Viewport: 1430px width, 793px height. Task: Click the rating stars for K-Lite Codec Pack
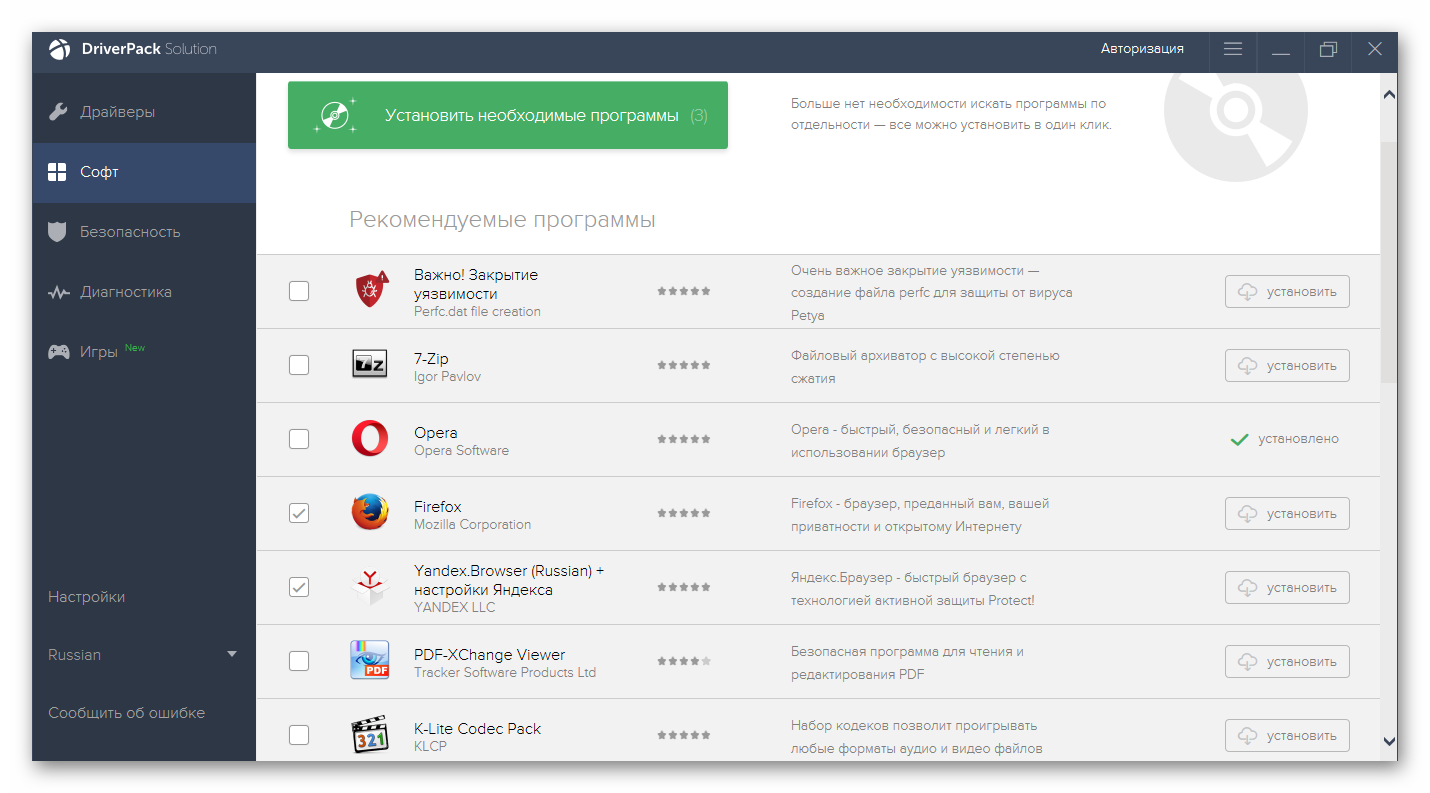pos(684,735)
